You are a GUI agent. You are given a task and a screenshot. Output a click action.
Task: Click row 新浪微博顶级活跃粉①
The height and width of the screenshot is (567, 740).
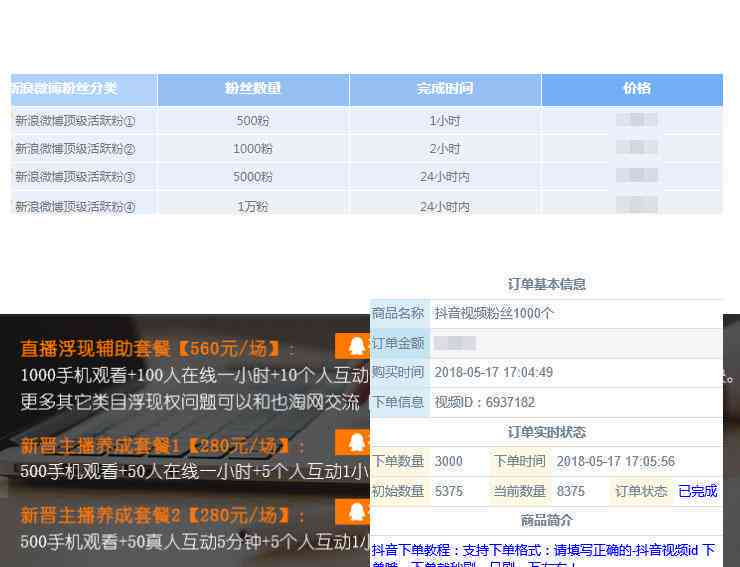coord(367,121)
